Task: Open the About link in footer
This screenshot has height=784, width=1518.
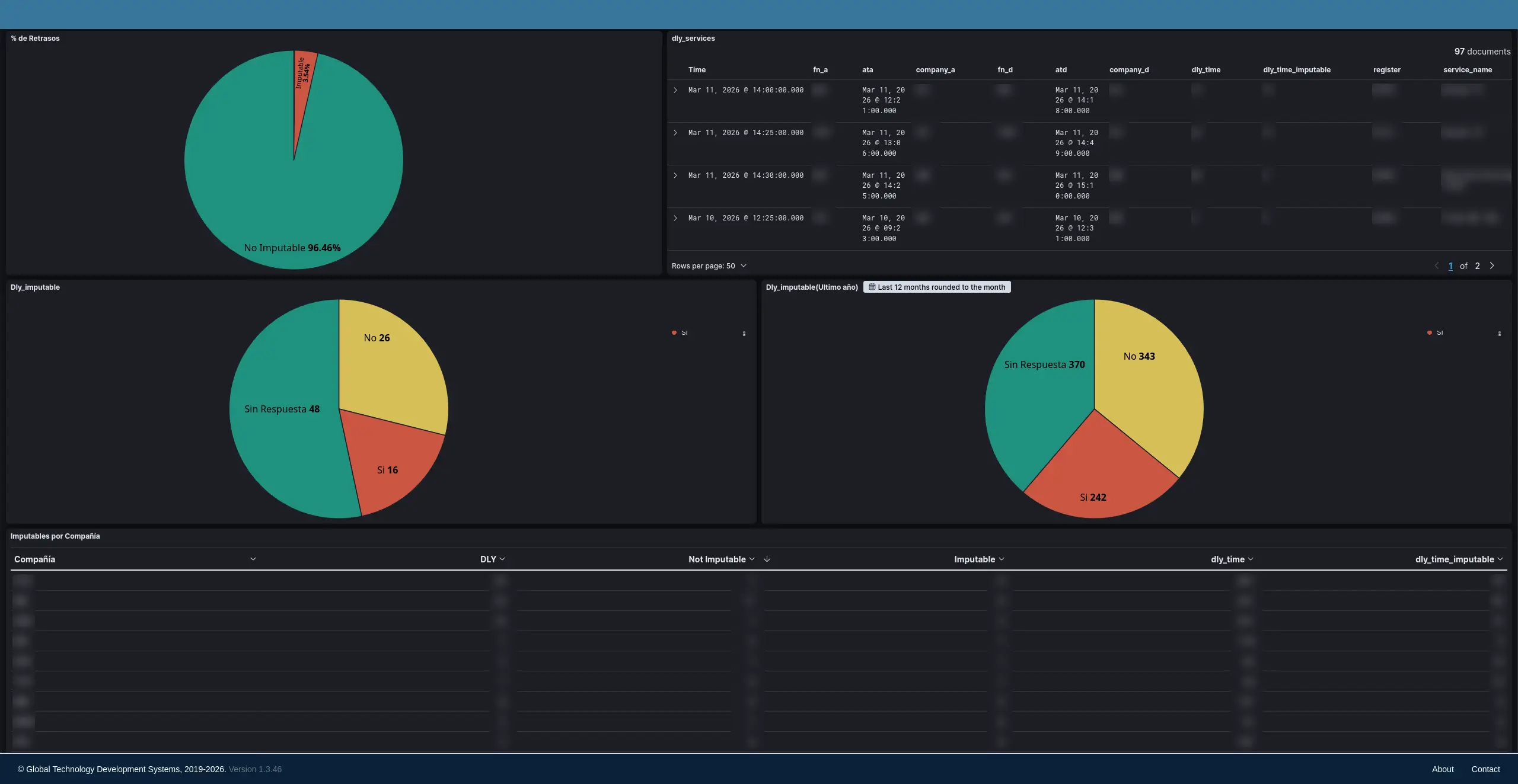Action: point(1442,769)
